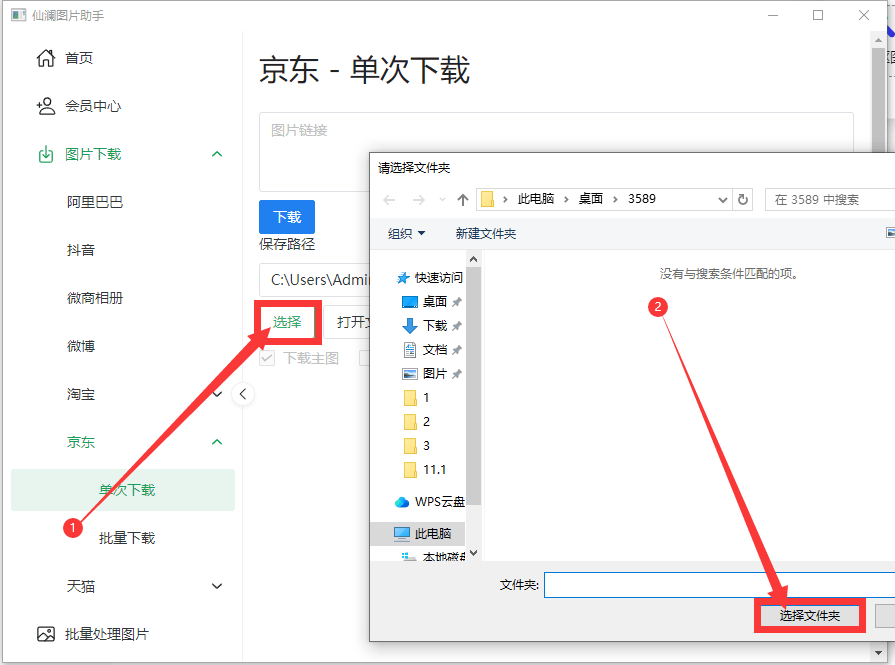Open the 抖音 menu item

pos(80,250)
